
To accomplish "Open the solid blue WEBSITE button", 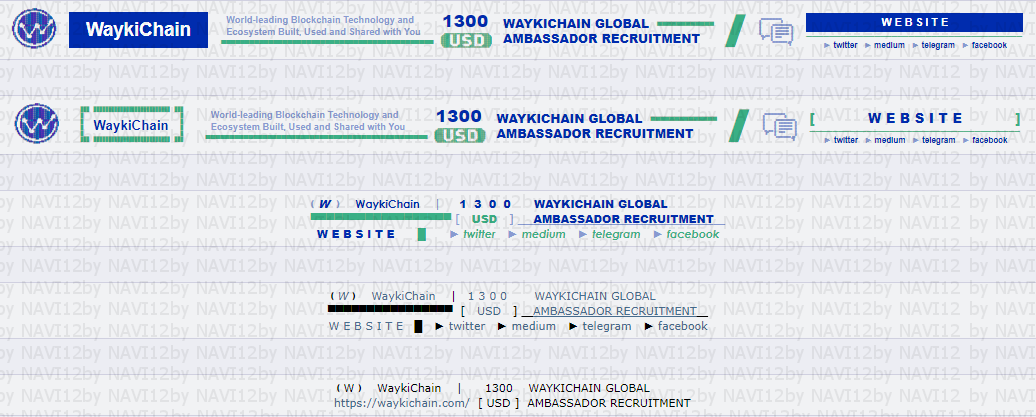I will click(914, 22).
